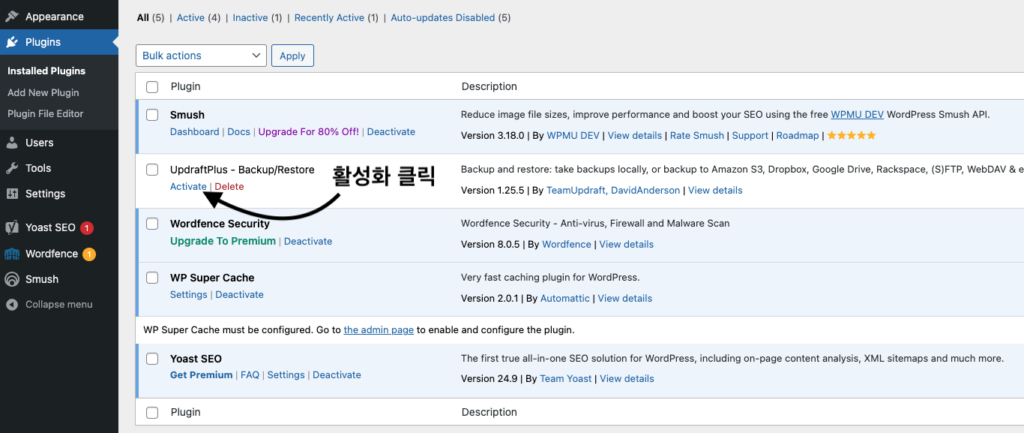Image resolution: width=1024 pixels, height=433 pixels.
Task: Open Add New Plugin submenu item
Action: point(43,92)
